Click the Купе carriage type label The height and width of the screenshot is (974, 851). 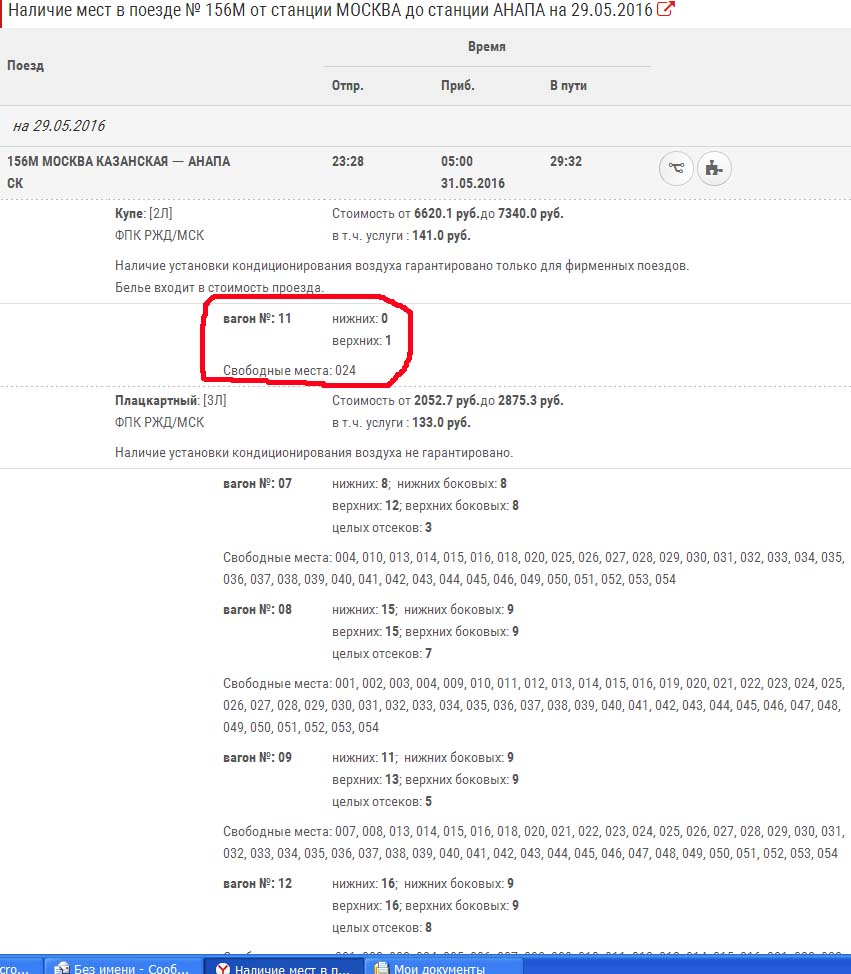click(x=130, y=214)
